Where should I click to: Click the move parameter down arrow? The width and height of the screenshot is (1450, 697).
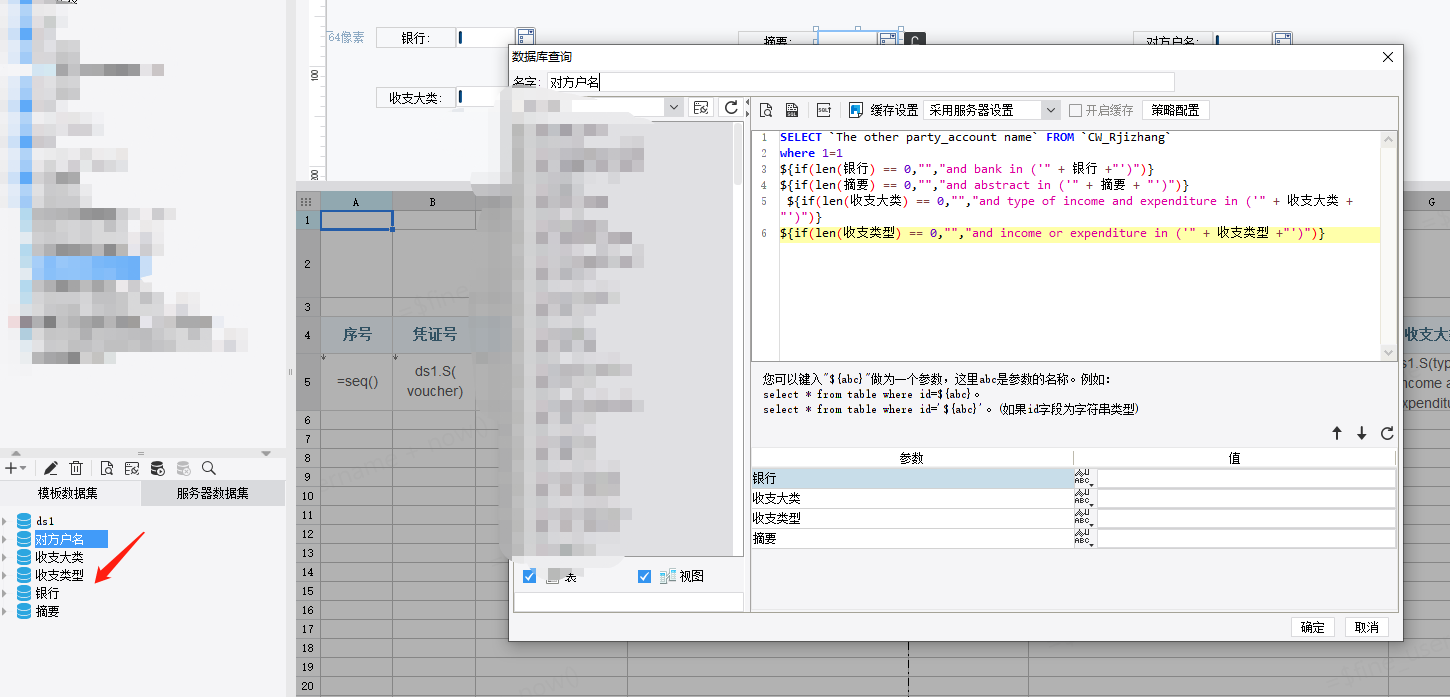(x=1361, y=433)
